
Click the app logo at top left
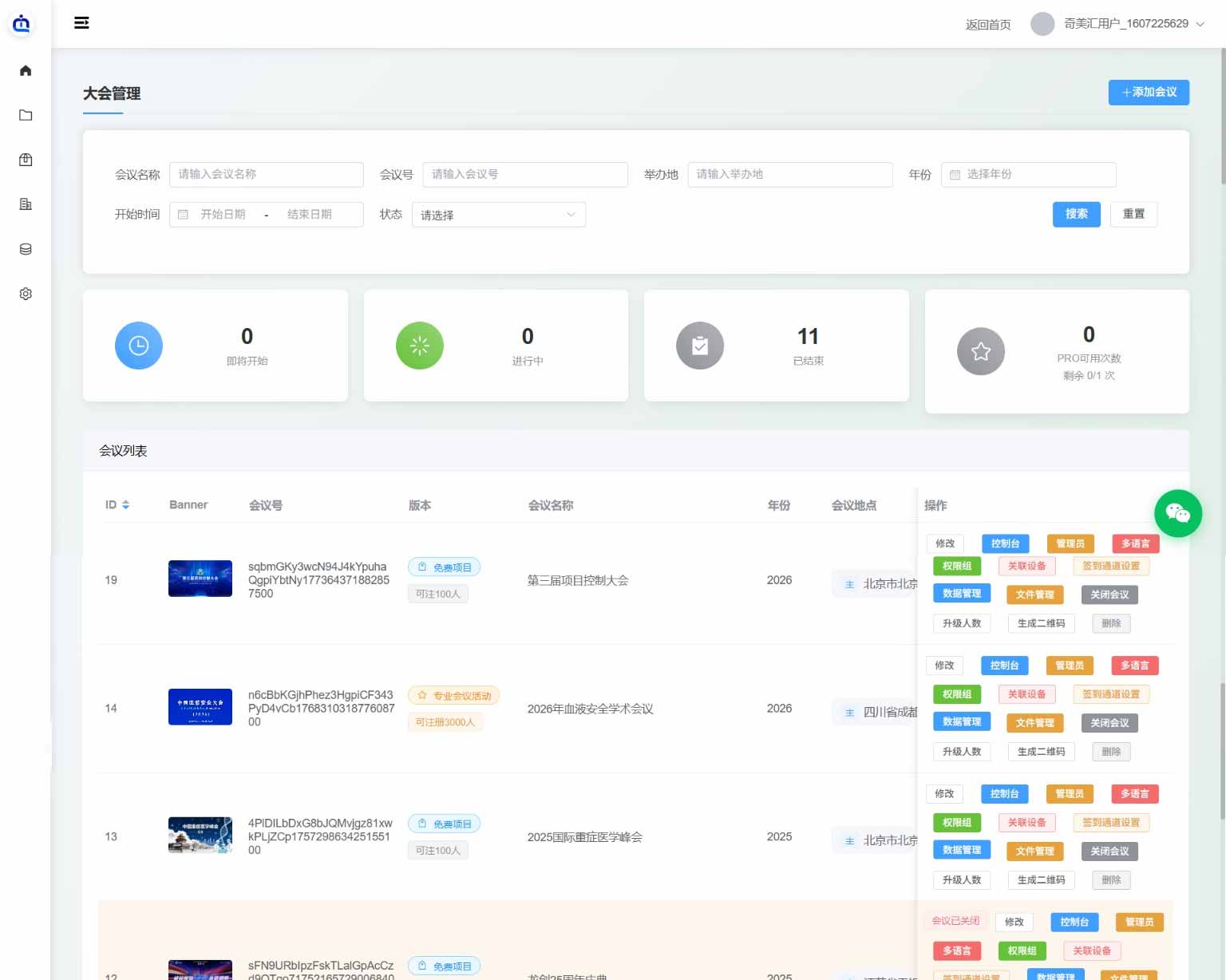[22, 23]
